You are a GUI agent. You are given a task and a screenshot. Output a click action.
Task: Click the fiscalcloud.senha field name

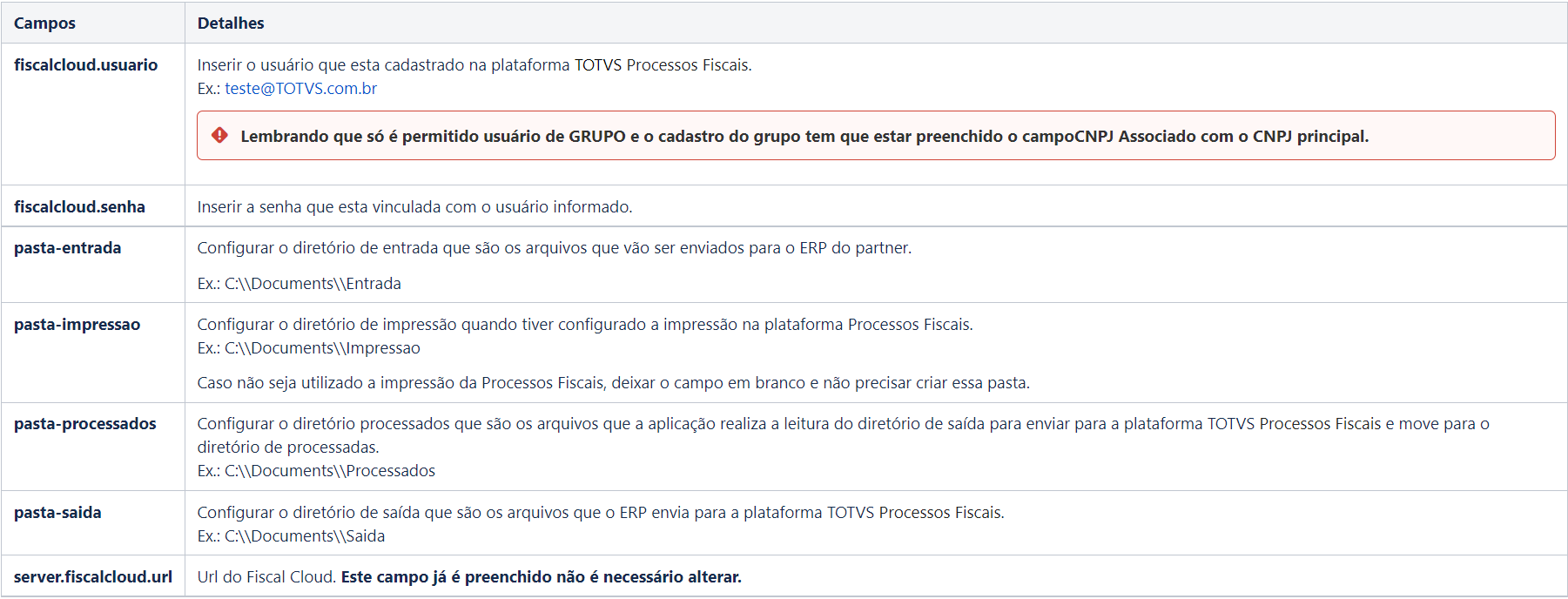79,207
